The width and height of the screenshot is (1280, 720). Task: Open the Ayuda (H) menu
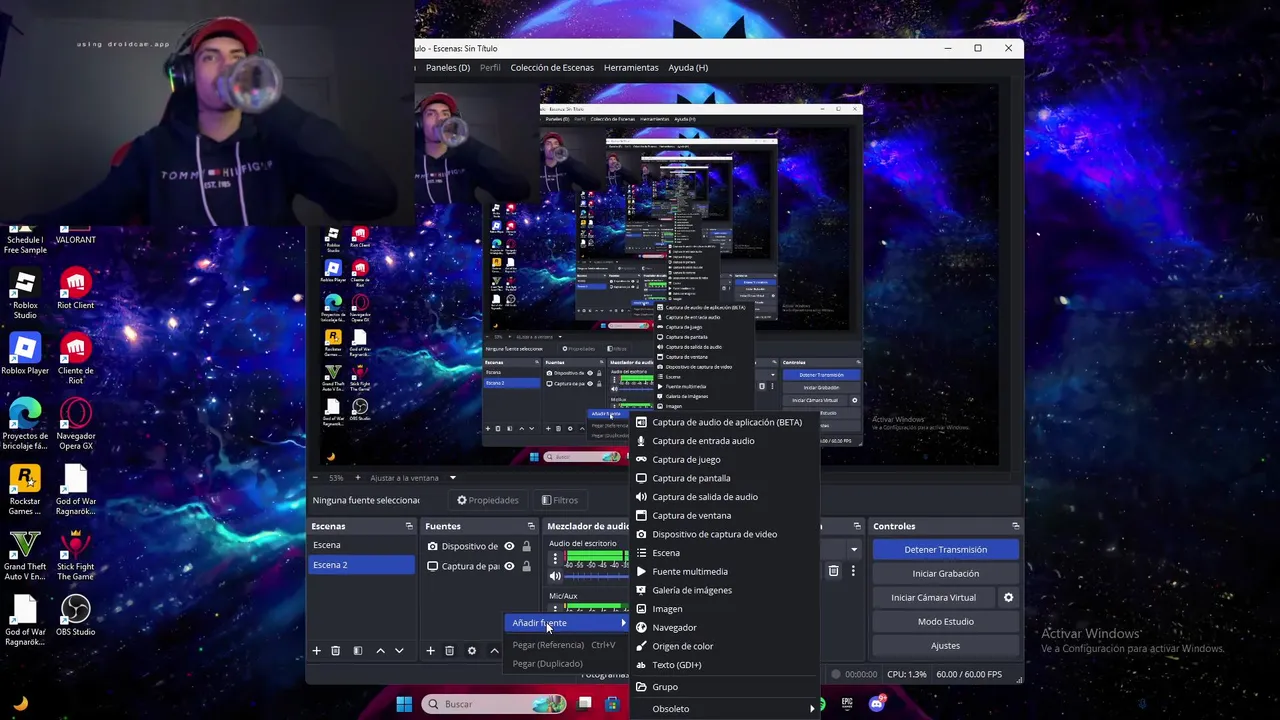[688, 68]
